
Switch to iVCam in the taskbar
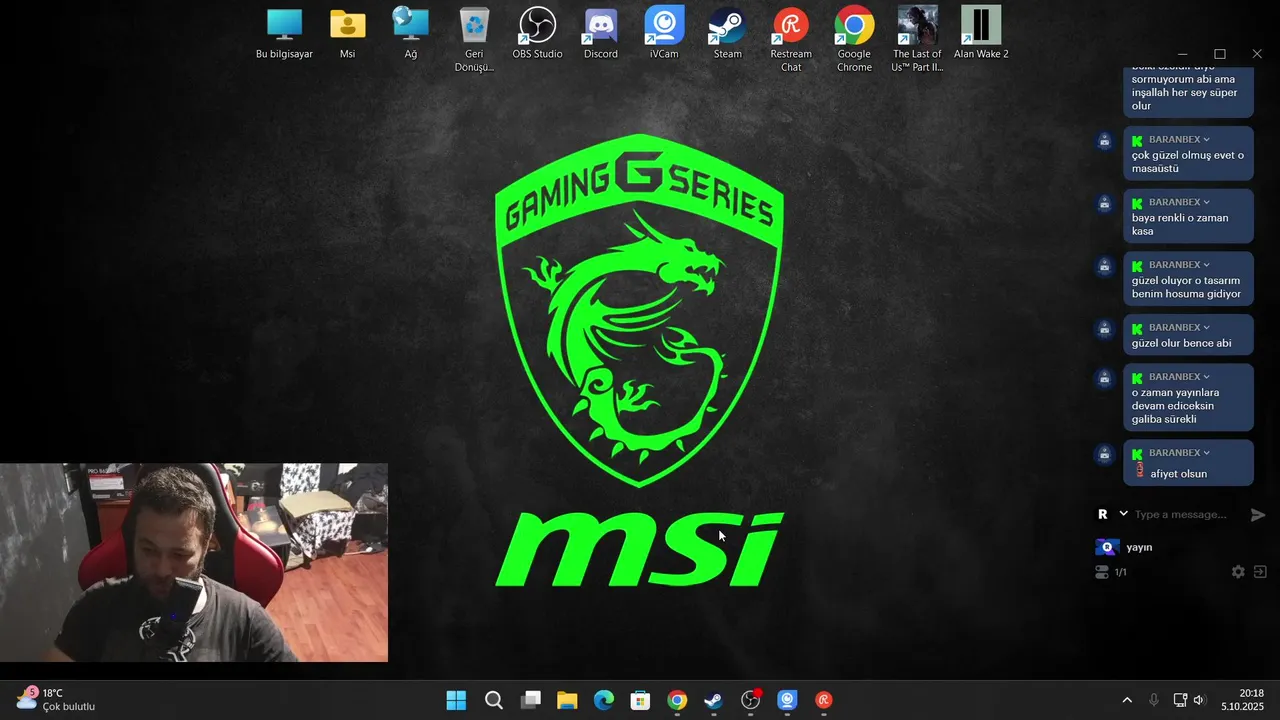[787, 700]
